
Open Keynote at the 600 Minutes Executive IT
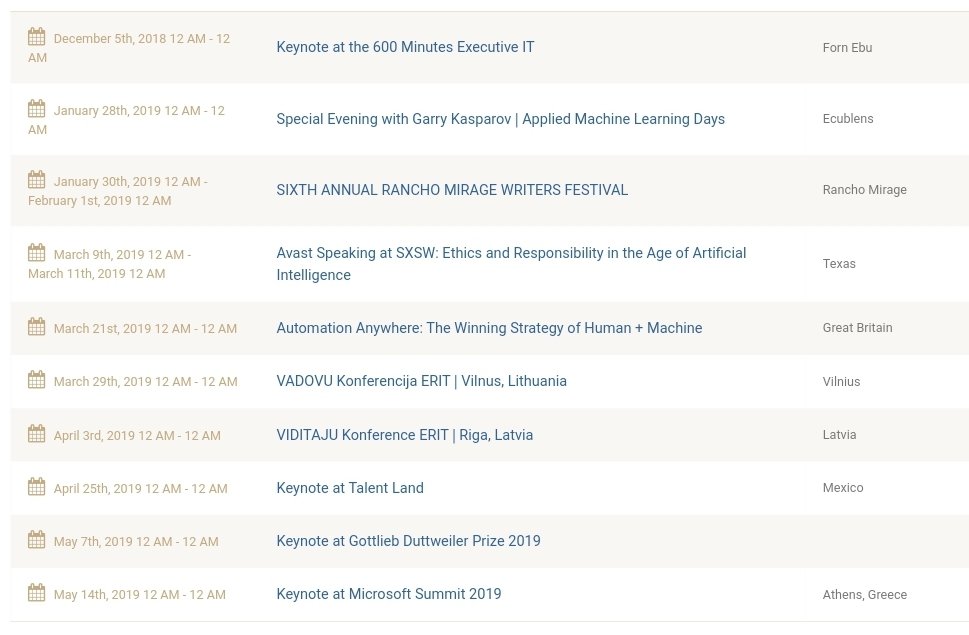pos(405,47)
